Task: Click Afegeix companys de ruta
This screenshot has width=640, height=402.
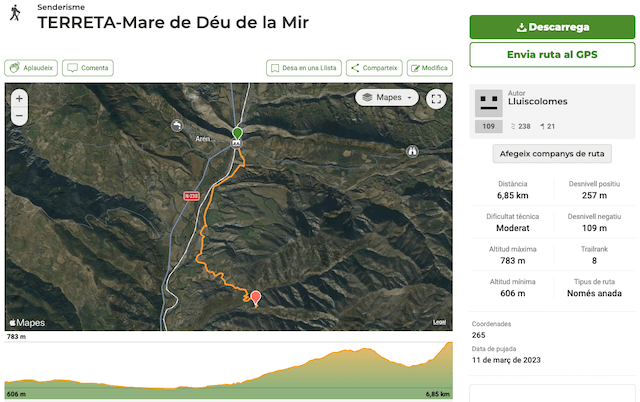Action: click(552, 154)
